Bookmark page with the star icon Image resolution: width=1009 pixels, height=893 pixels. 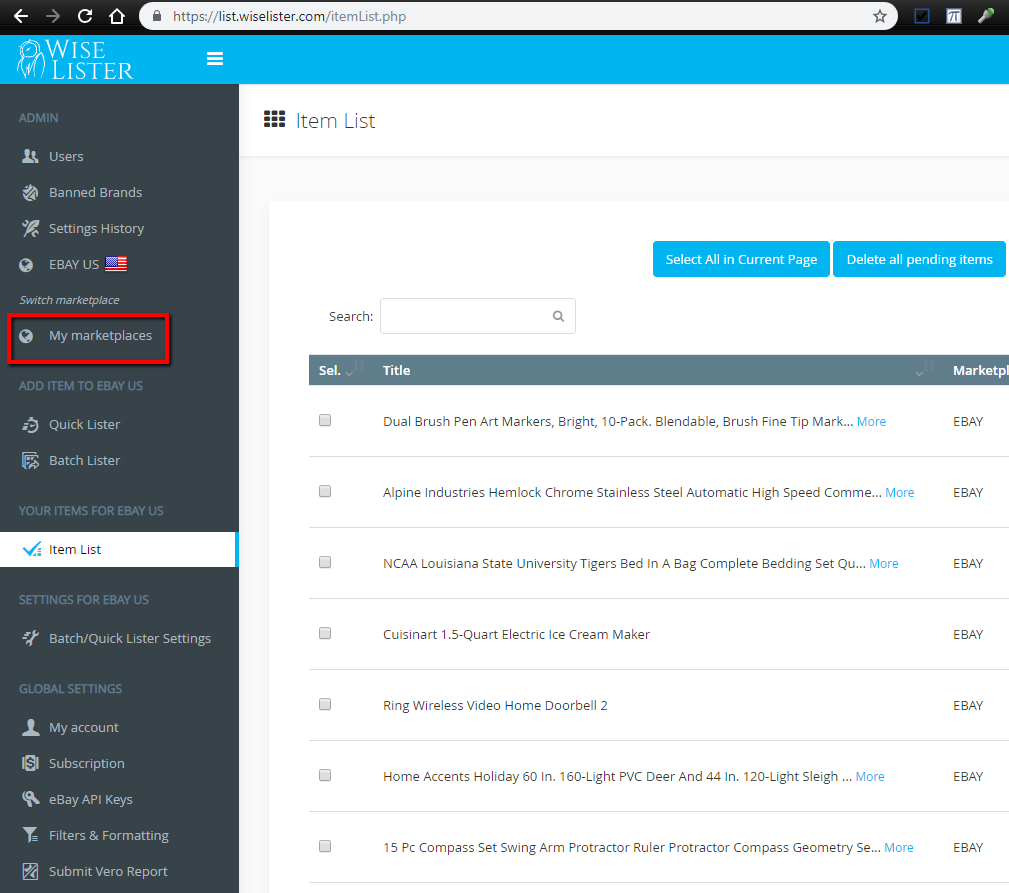[x=880, y=16]
